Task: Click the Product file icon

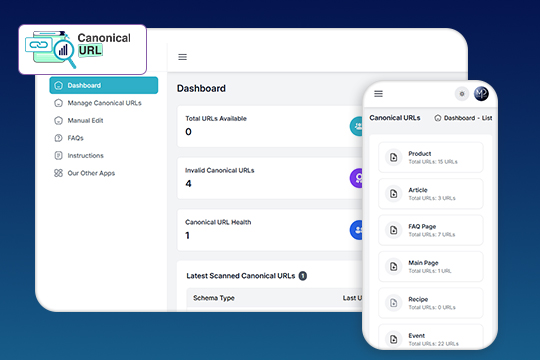Action: 393,157
